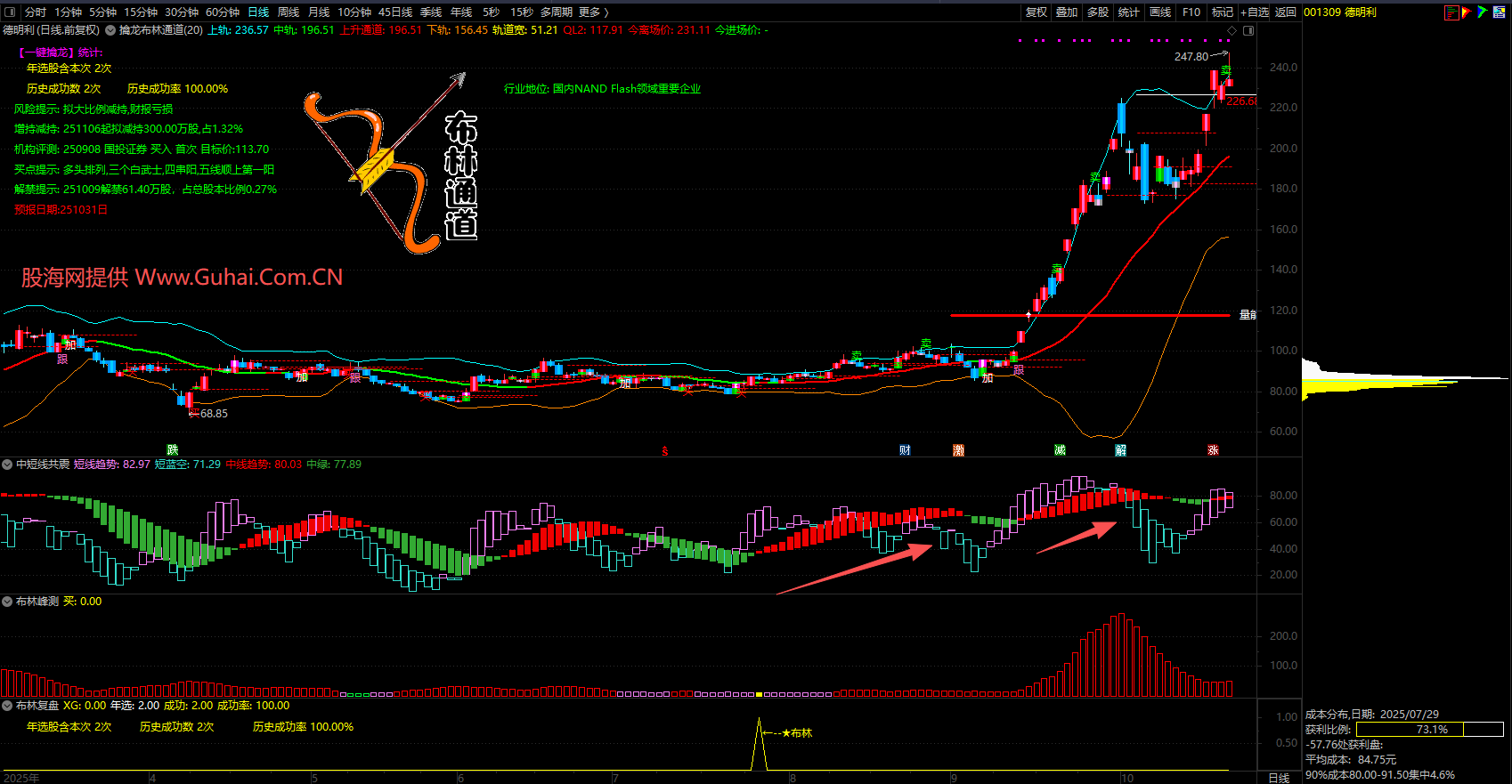Image resolution: width=1512 pixels, height=784 pixels.
Task: Click the '涨' event marker on the timeline
Action: (x=1213, y=450)
